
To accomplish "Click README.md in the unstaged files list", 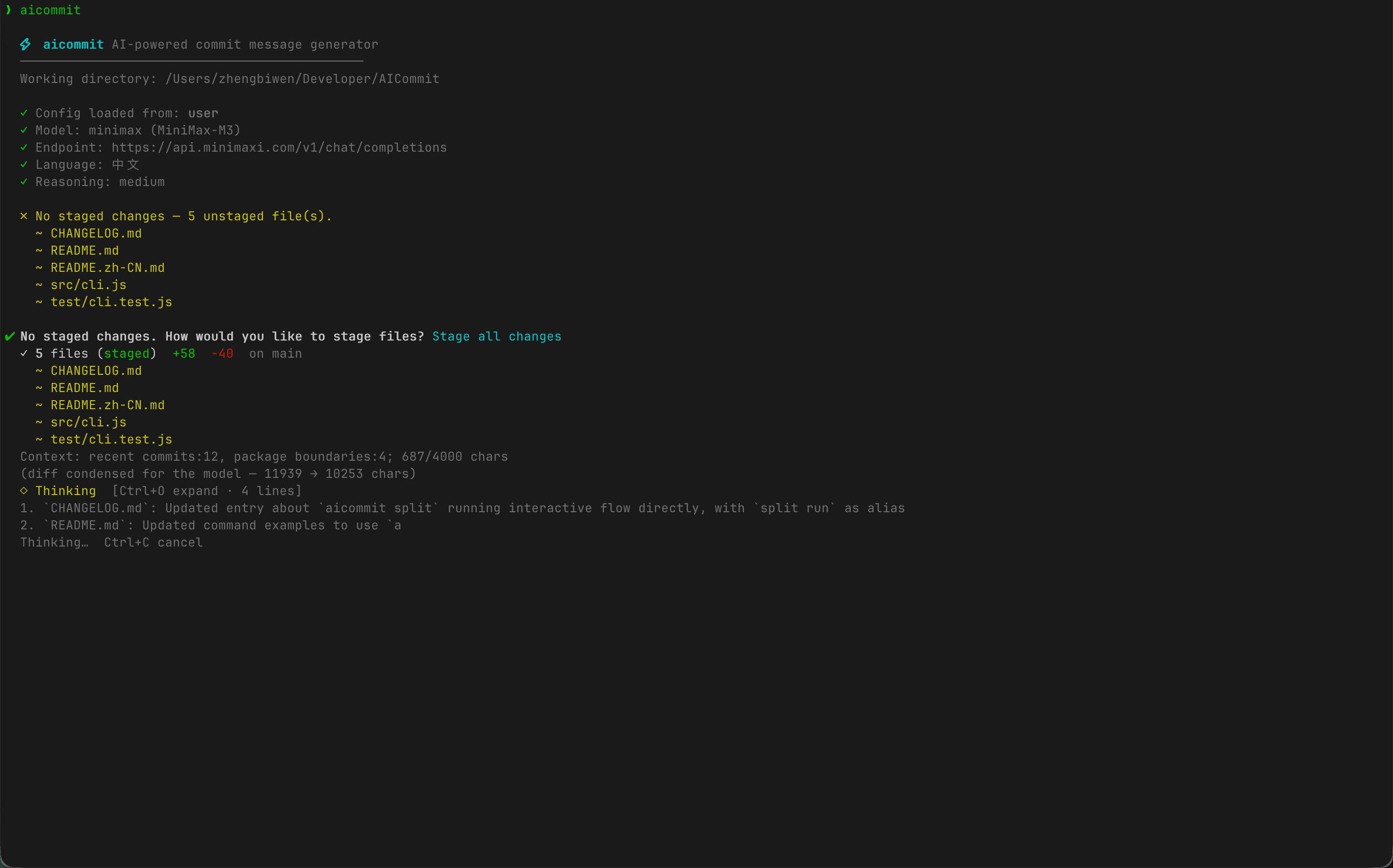I will point(85,251).
